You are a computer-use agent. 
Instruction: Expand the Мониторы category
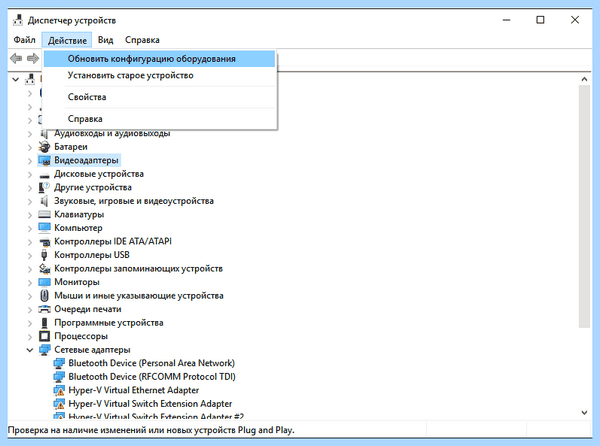pyautogui.click(x=30, y=282)
